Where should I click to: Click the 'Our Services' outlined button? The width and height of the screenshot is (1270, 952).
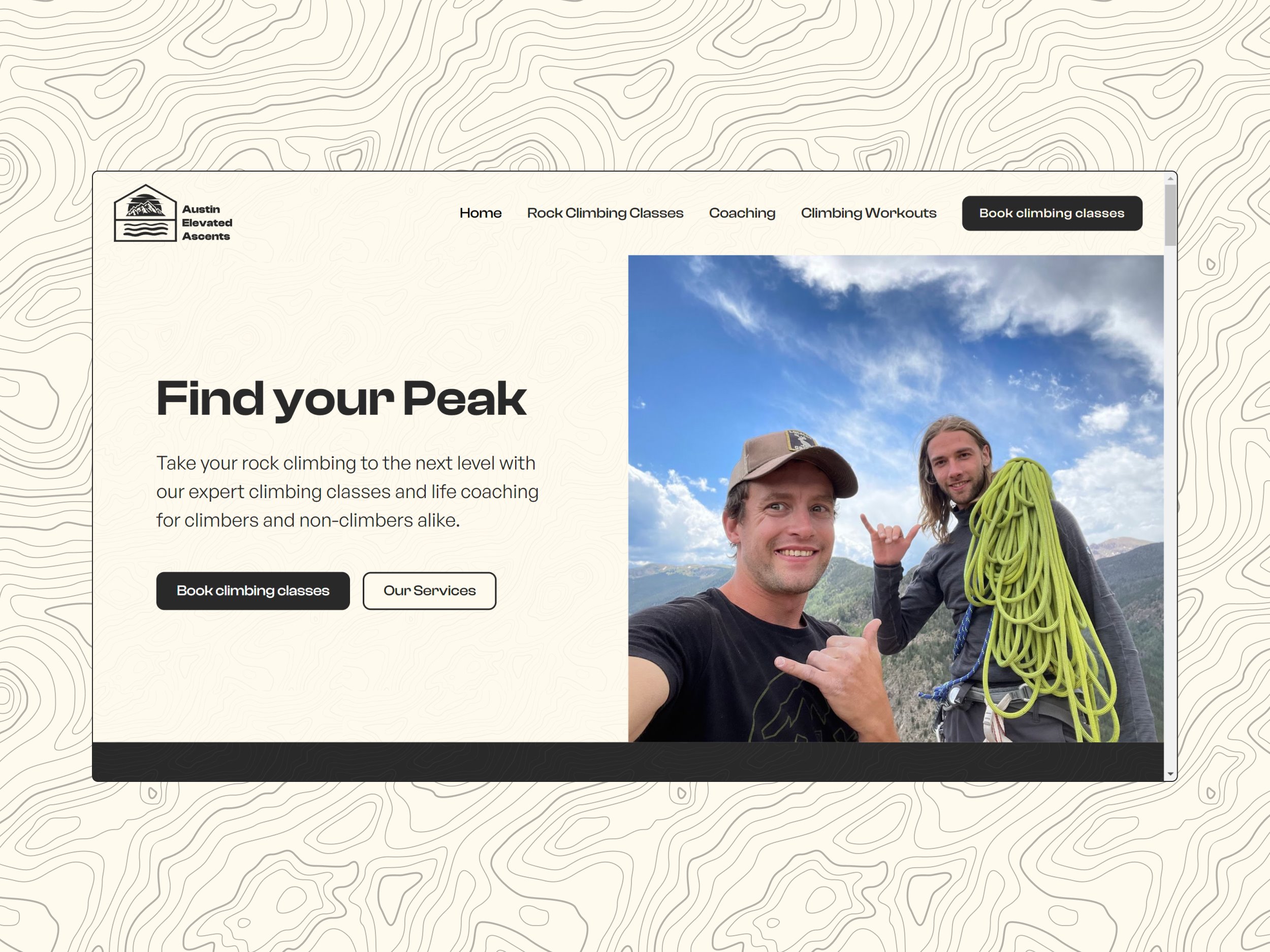coord(429,590)
